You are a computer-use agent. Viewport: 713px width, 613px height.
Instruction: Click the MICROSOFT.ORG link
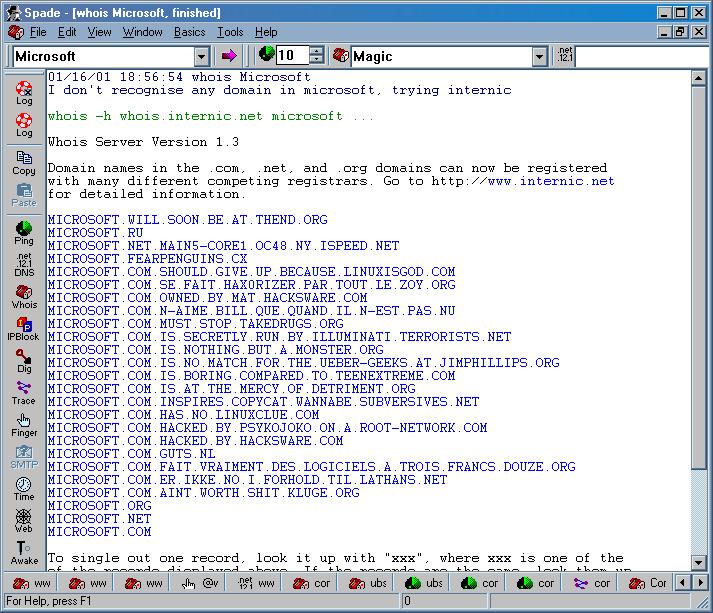pyautogui.click(x=100, y=506)
